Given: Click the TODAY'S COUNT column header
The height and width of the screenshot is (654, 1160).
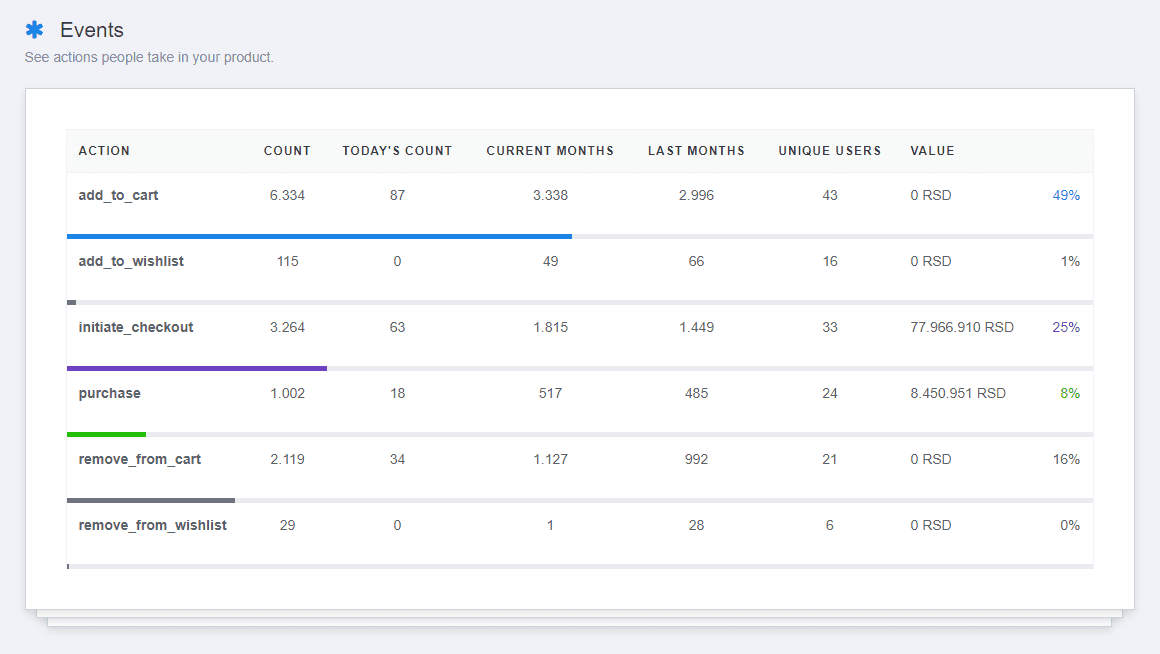Looking at the screenshot, I should 397,151.
